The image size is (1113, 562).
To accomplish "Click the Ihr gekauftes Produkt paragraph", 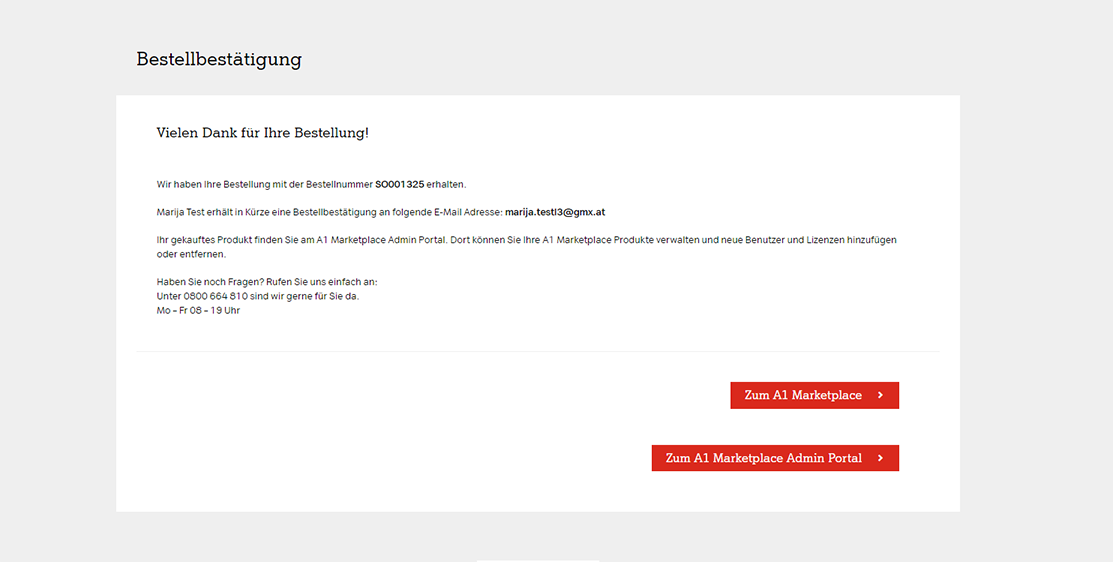I will point(527,247).
